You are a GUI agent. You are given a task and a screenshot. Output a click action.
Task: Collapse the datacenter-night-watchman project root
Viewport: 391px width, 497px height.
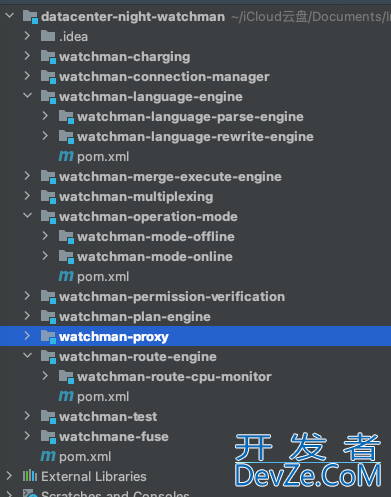(10, 16)
